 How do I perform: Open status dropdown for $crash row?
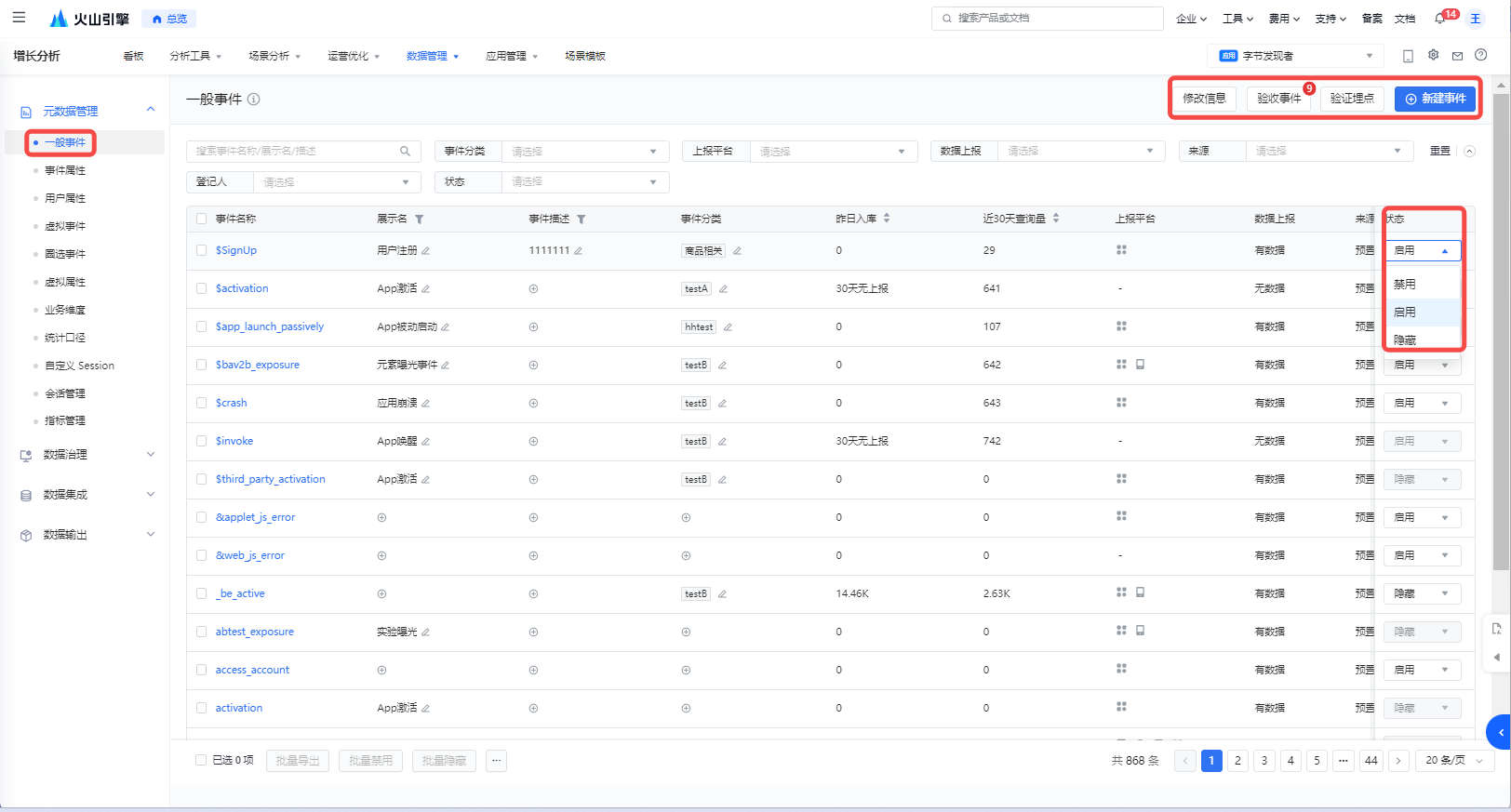(x=1423, y=404)
